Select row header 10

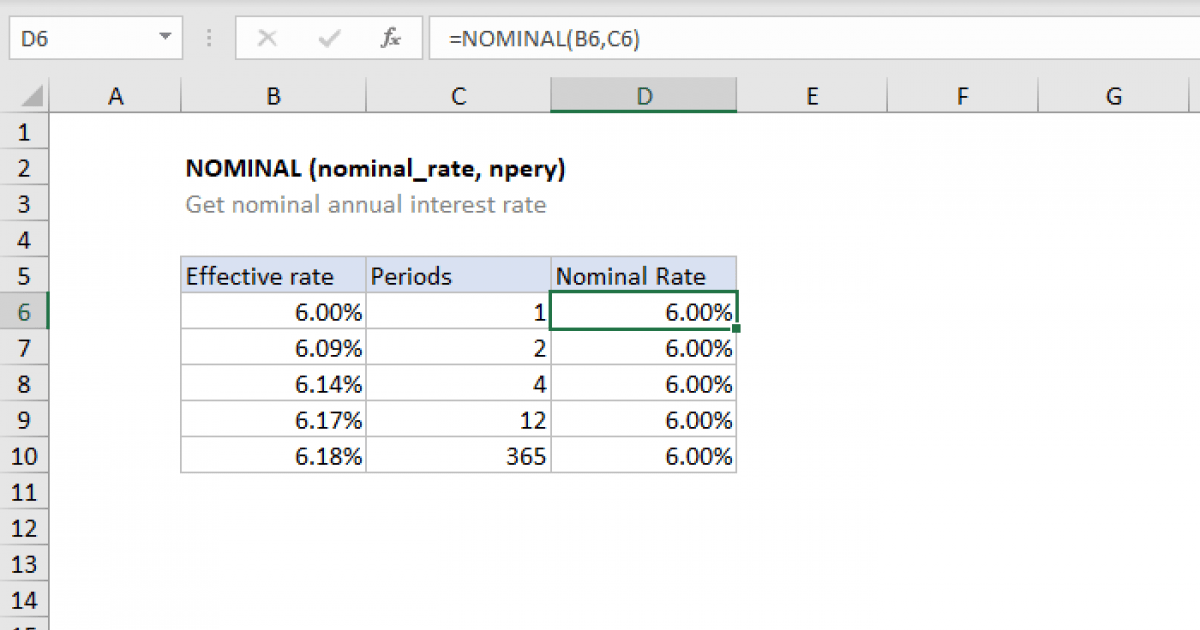25,456
